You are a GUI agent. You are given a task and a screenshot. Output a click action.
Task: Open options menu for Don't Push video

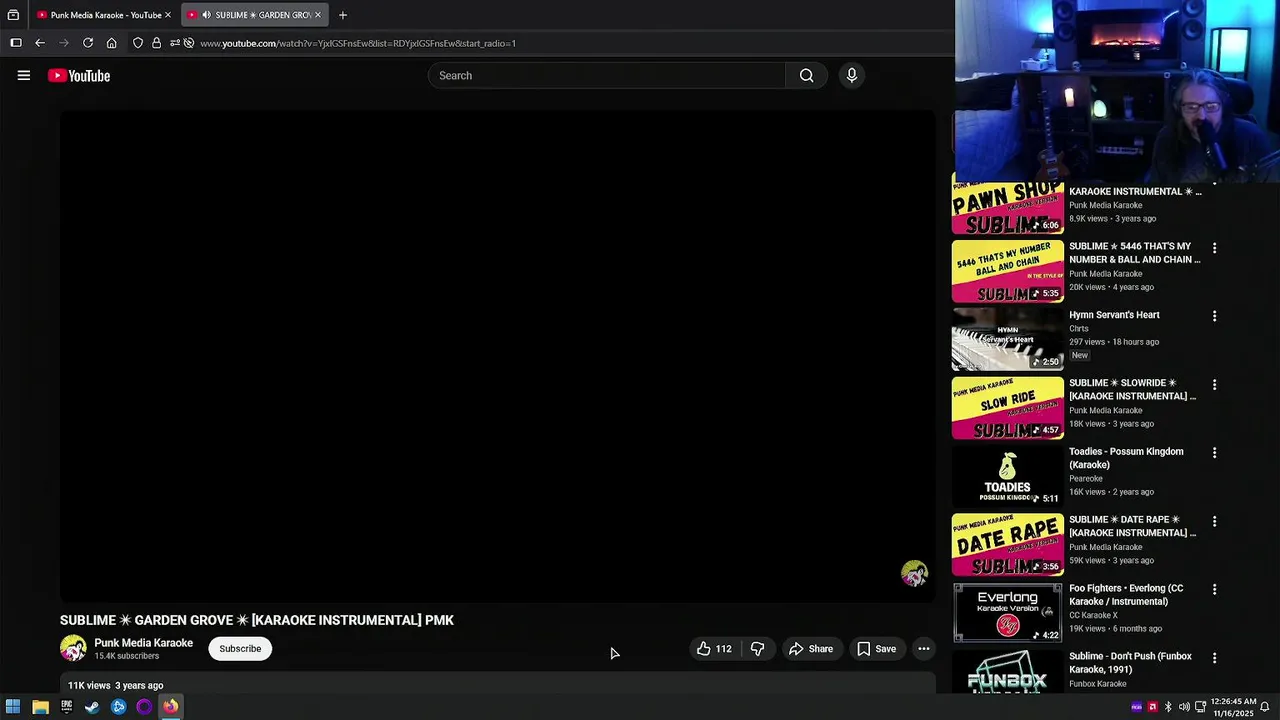coord(1215,658)
